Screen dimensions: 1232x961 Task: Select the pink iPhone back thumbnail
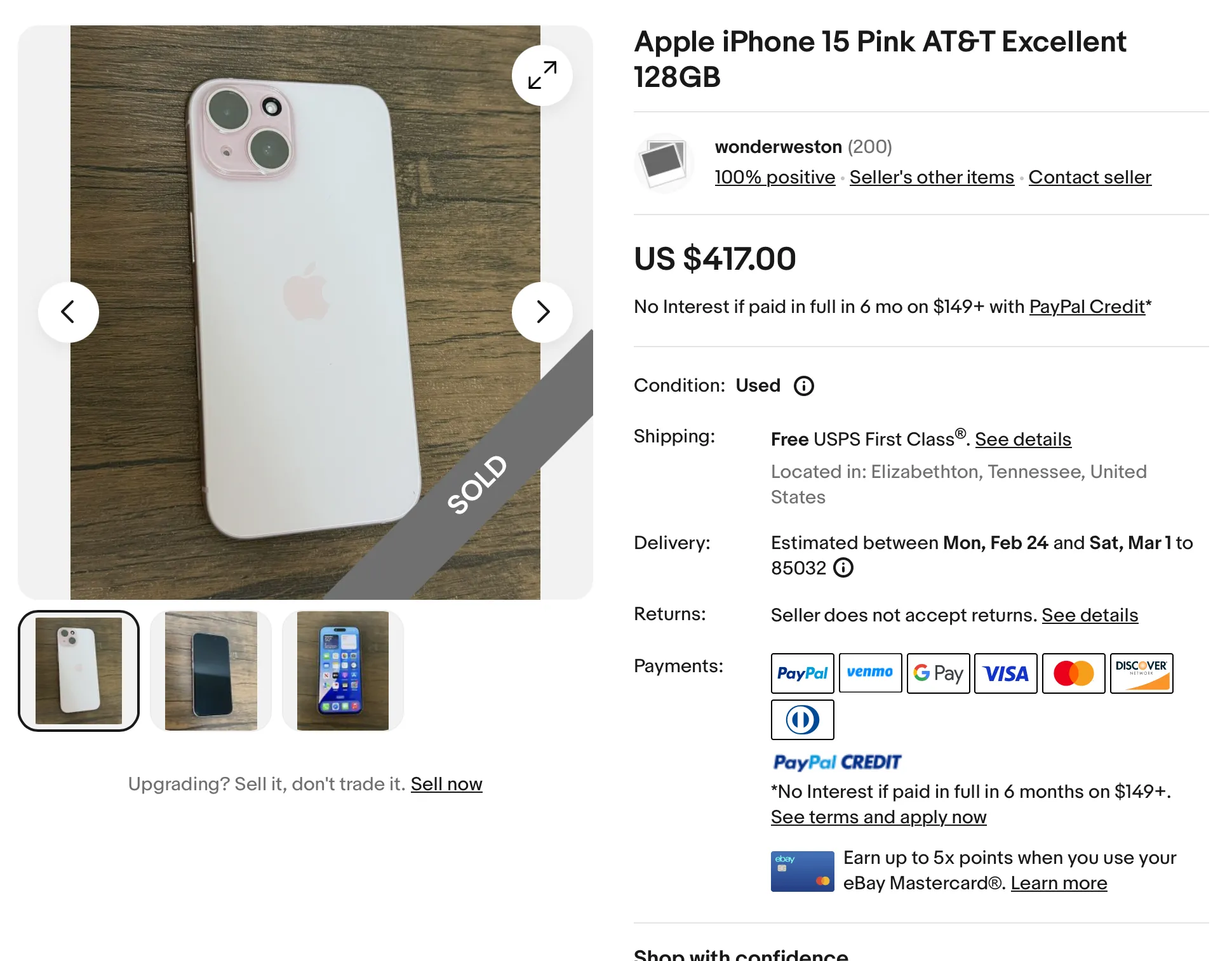[x=79, y=670]
